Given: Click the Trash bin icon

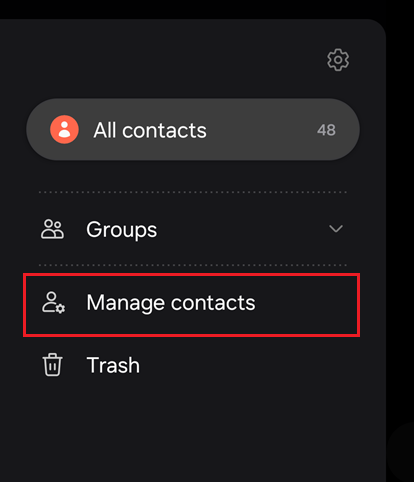Looking at the screenshot, I should click(52, 365).
